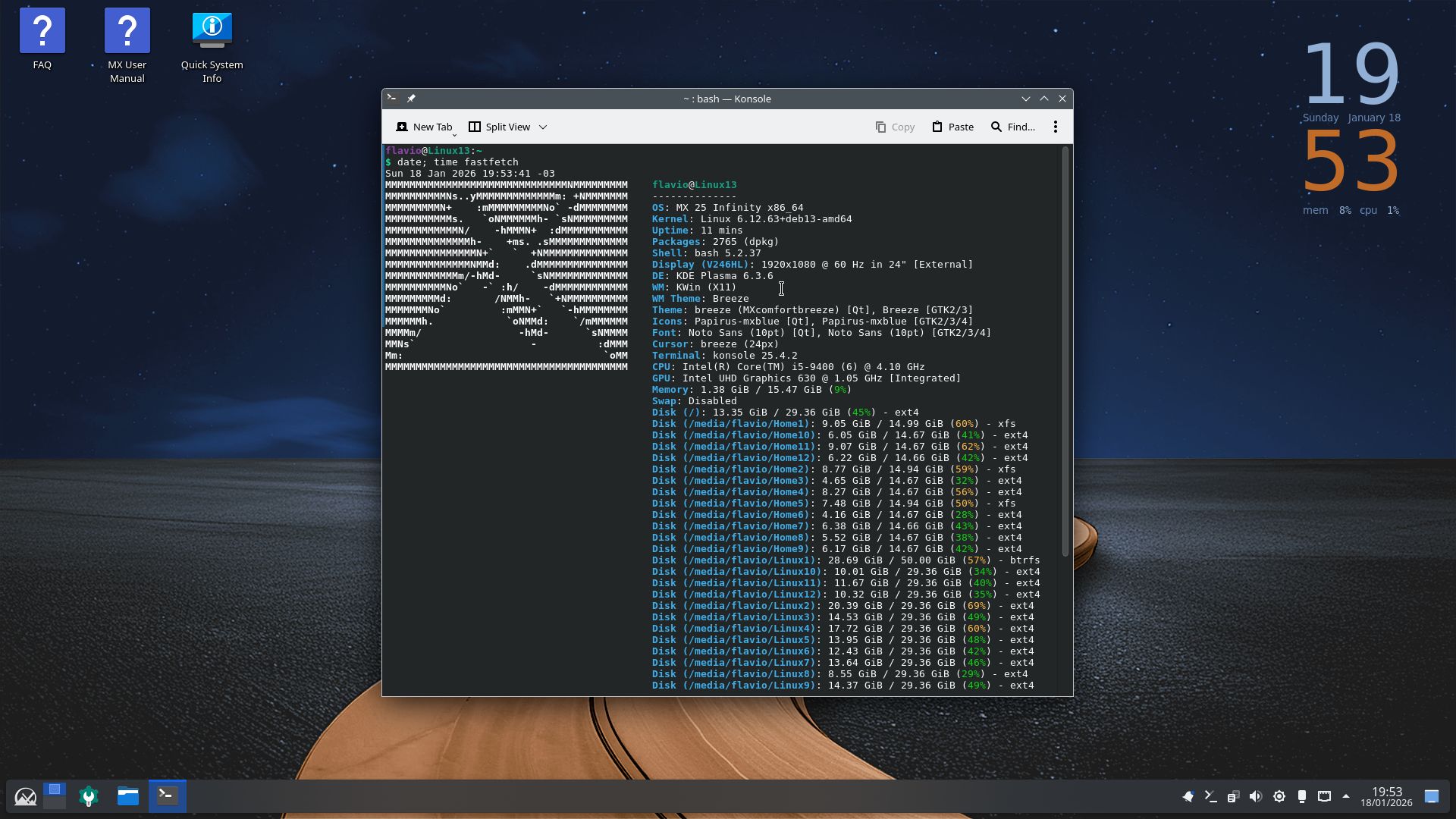The image size is (1456, 819).
Task: Open the clipboard tray icon
Action: (1233, 796)
